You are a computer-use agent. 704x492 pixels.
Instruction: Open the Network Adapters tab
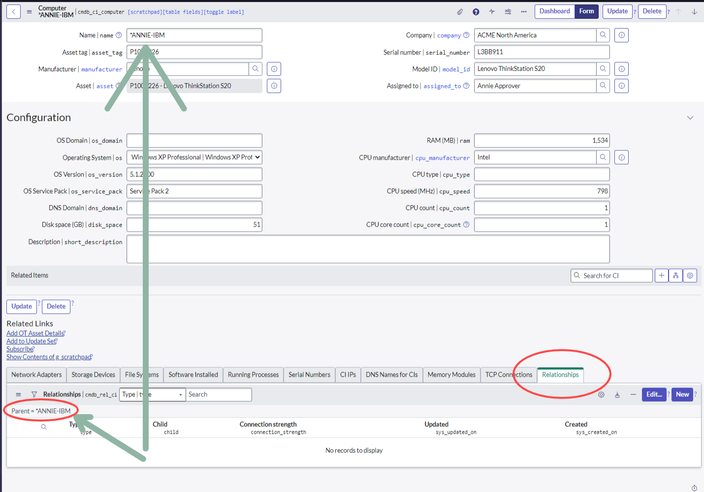click(x=36, y=374)
